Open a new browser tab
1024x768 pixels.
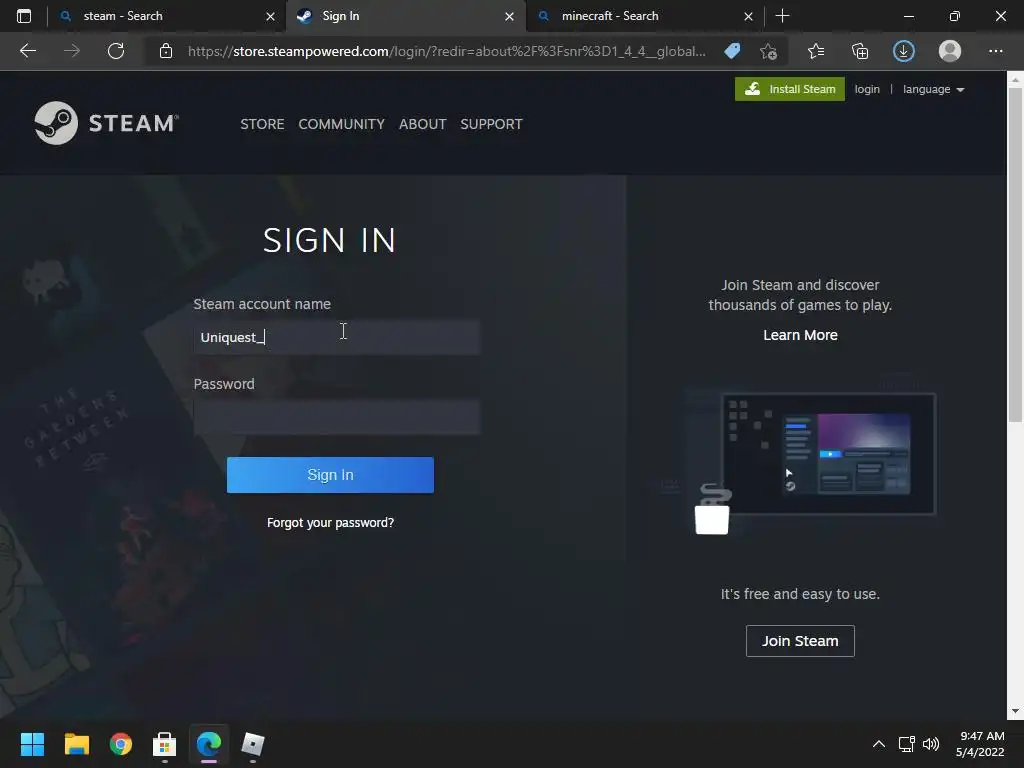pos(782,16)
